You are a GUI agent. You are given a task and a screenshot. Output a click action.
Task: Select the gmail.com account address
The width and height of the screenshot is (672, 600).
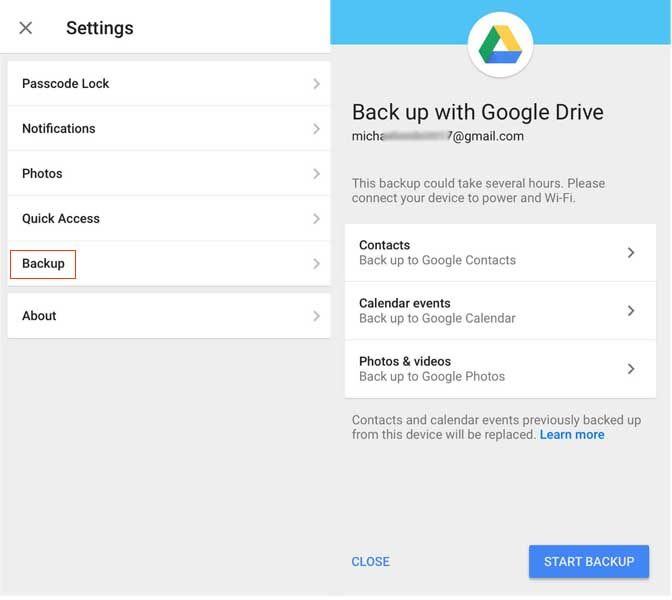(438, 136)
